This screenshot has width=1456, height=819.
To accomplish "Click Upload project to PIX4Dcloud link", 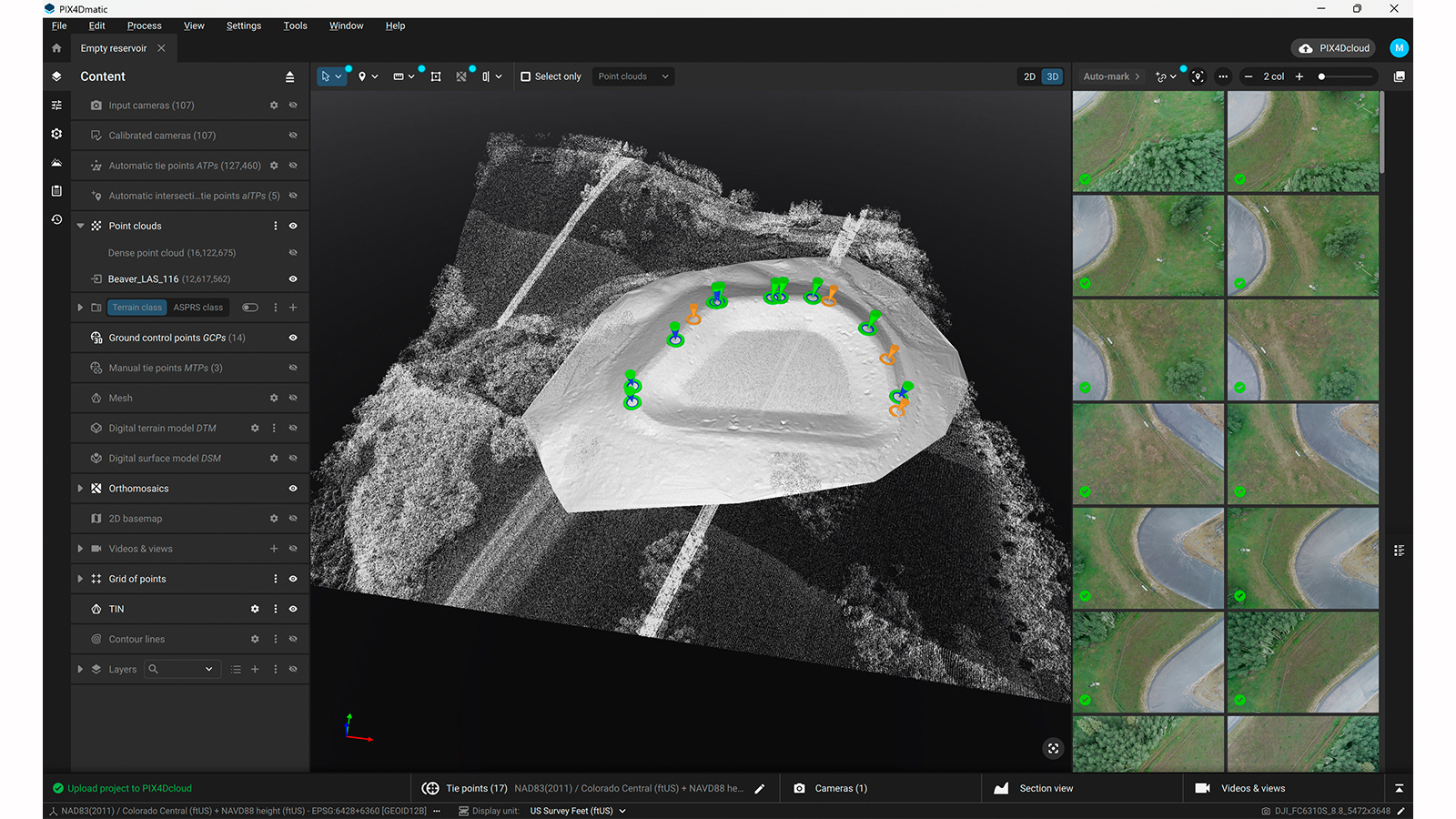I will tap(129, 788).
